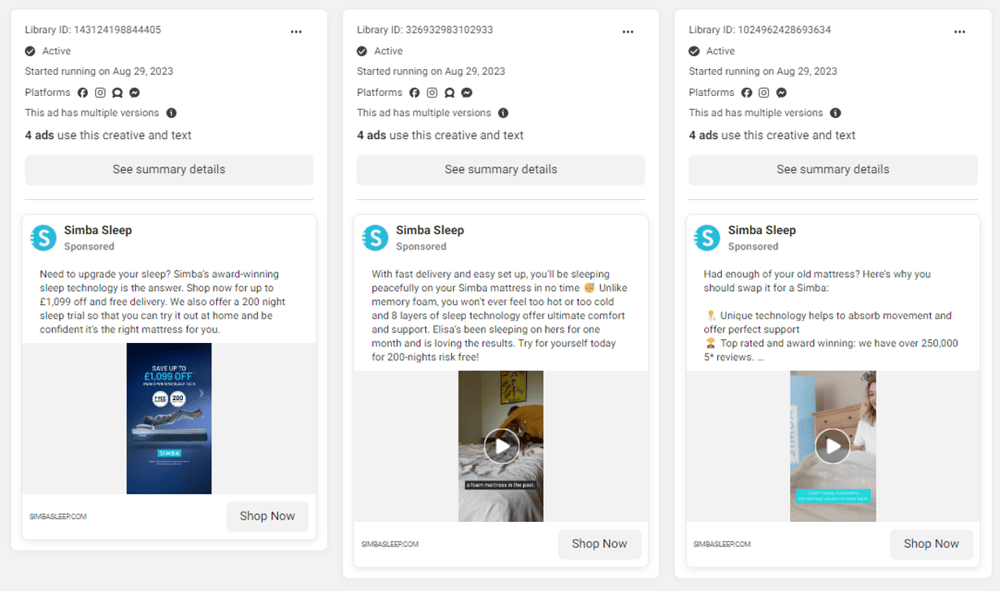Play the middle ad's bedroom video
Viewport: 1000px width, 591px height.
coord(501,446)
